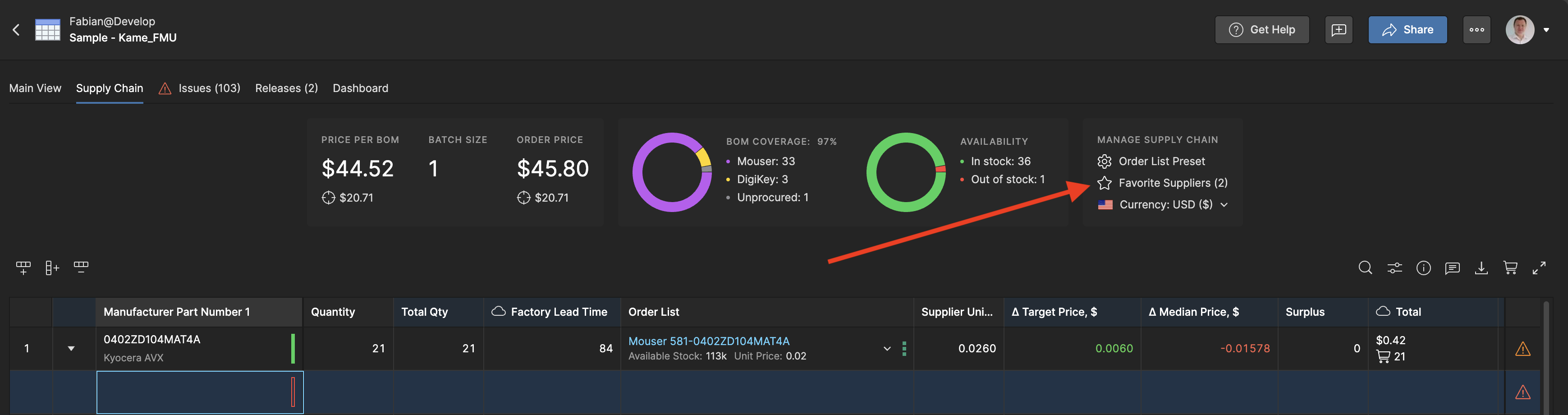The height and width of the screenshot is (415, 1568).
Task: Click the add column icon
Action: pyautogui.click(x=52, y=267)
